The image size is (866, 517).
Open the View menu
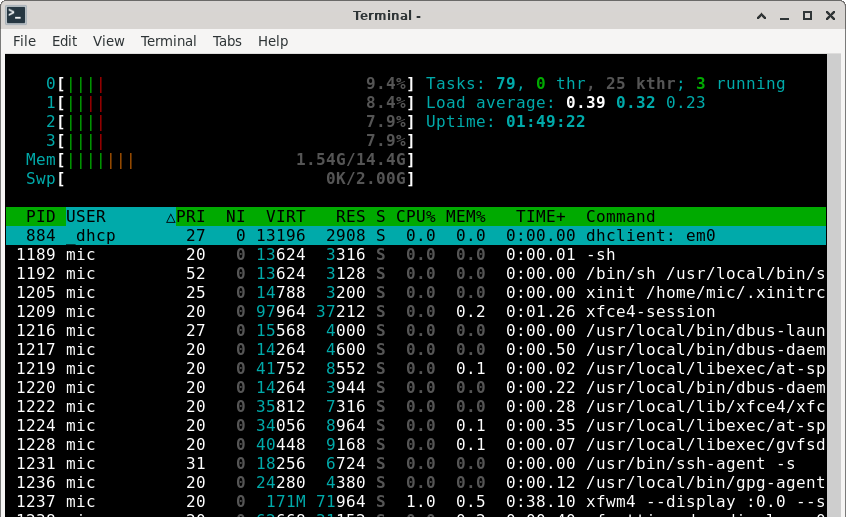[108, 41]
